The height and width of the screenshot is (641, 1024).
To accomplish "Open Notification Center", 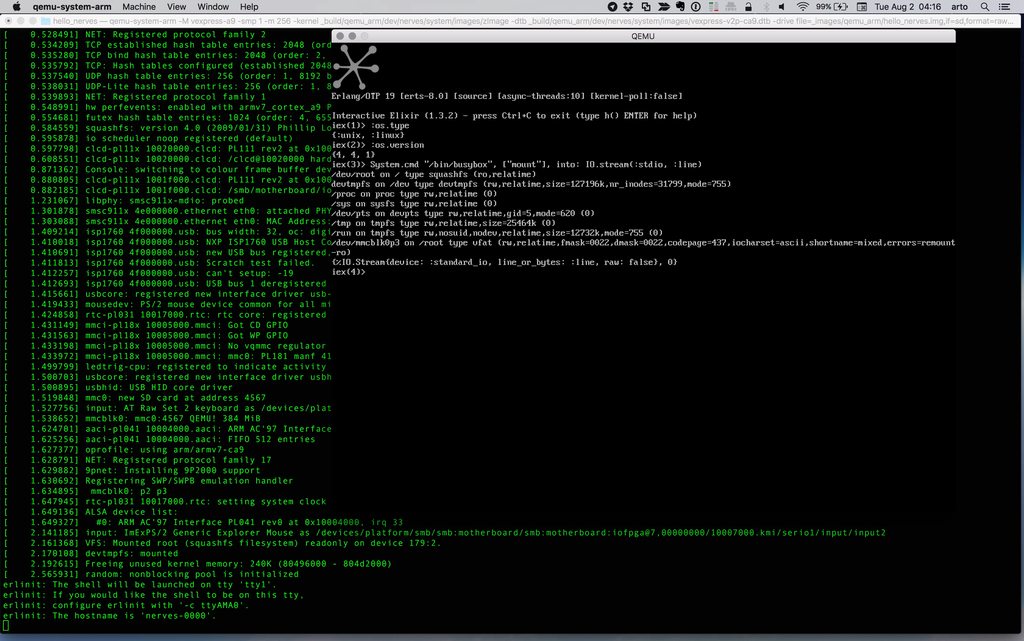I will pos(1002,7).
